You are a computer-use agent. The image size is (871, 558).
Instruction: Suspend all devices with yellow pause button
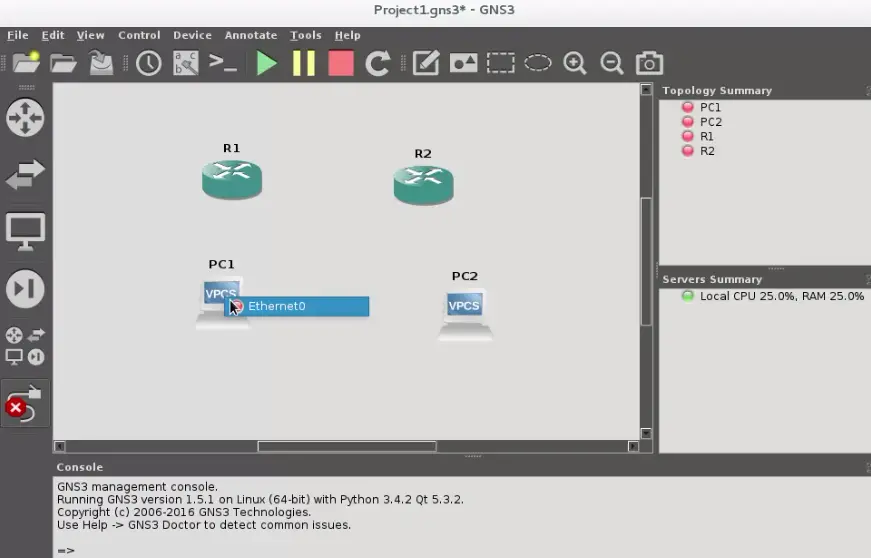tap(304, 63)
